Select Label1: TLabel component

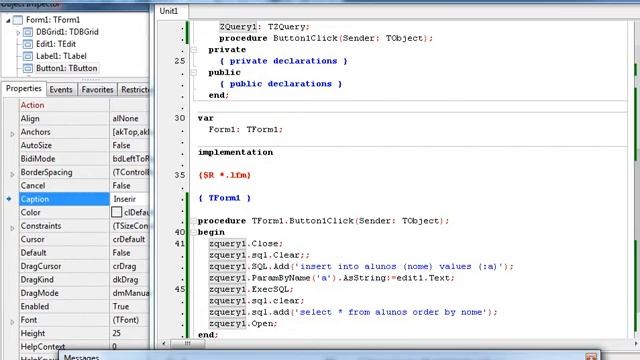(61, 56)
